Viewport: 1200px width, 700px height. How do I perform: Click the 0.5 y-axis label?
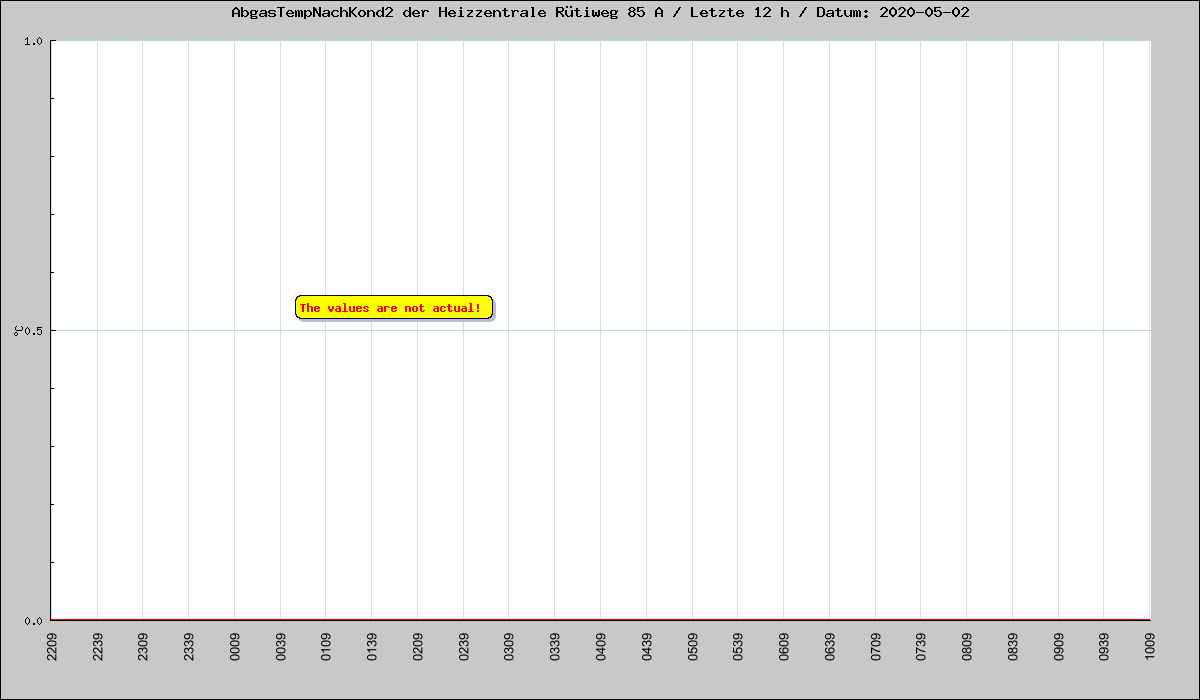(x=32, y=331)
